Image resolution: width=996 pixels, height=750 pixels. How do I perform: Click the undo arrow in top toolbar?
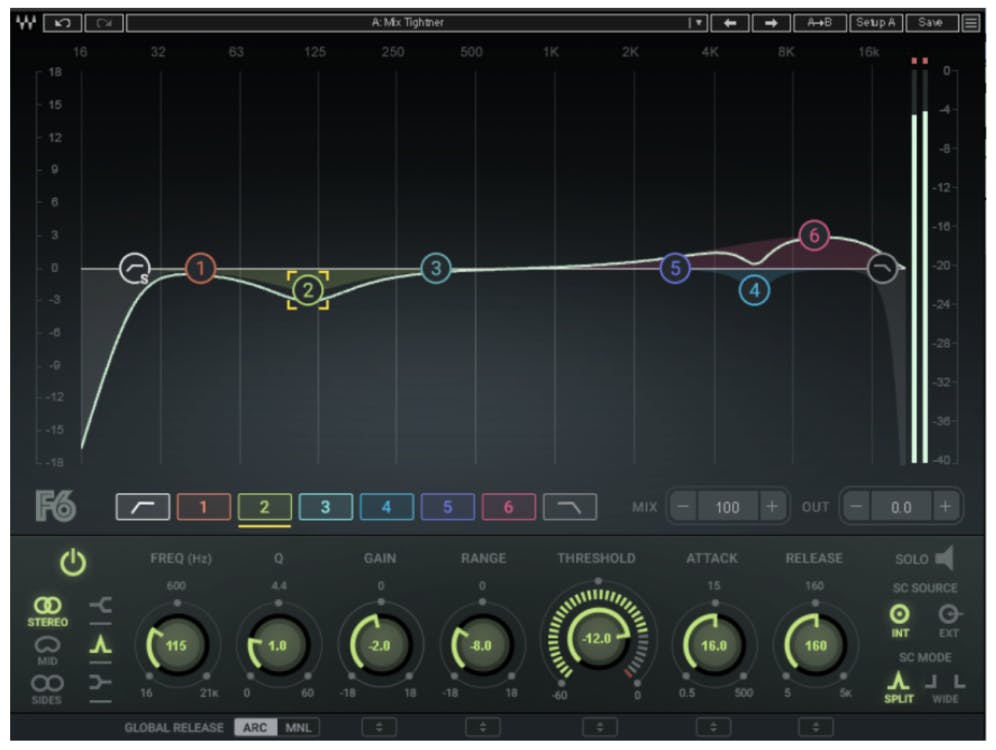63,22
